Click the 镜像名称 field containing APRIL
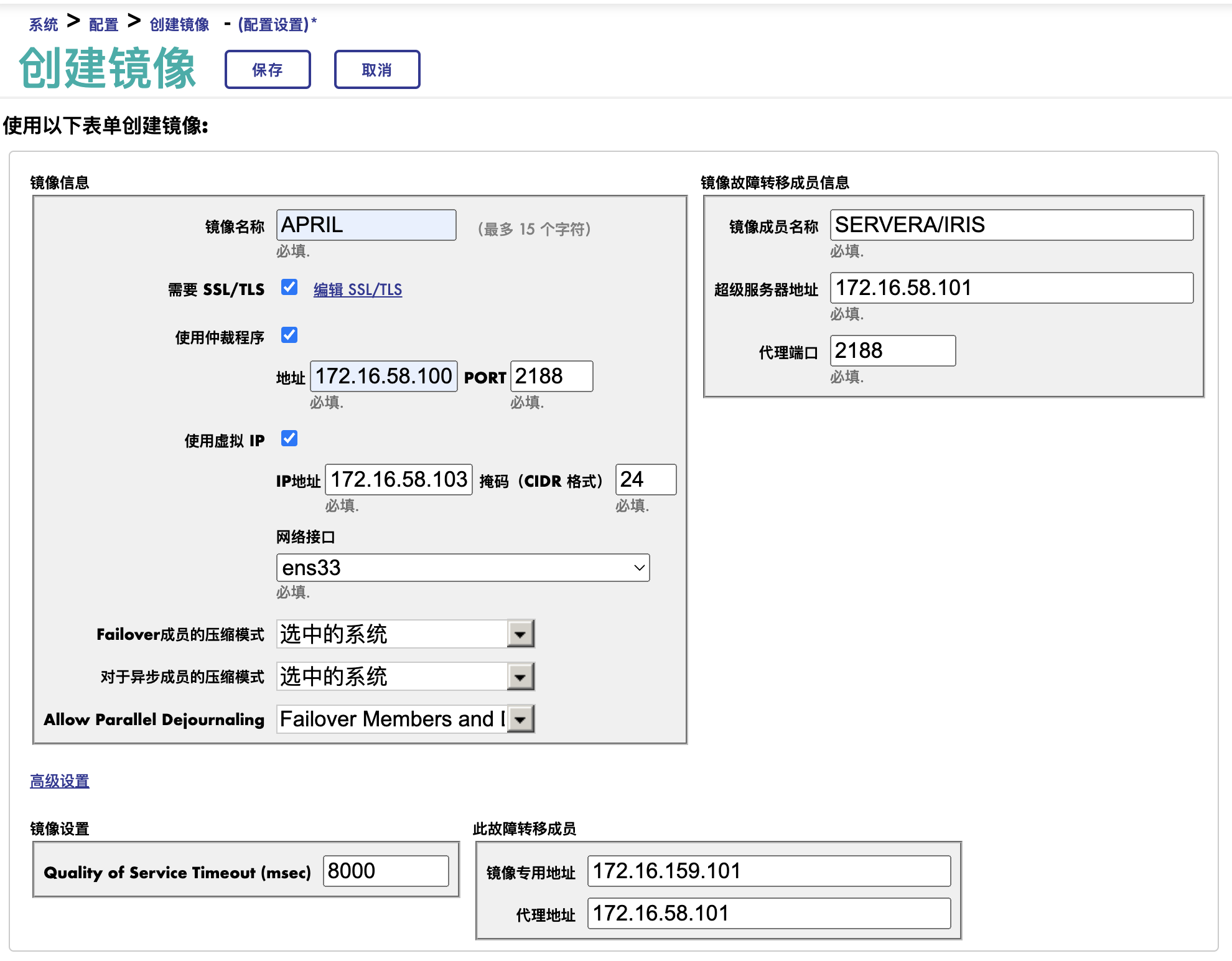The height and width of the screenshot is (961, 1232). coord(366,225)
